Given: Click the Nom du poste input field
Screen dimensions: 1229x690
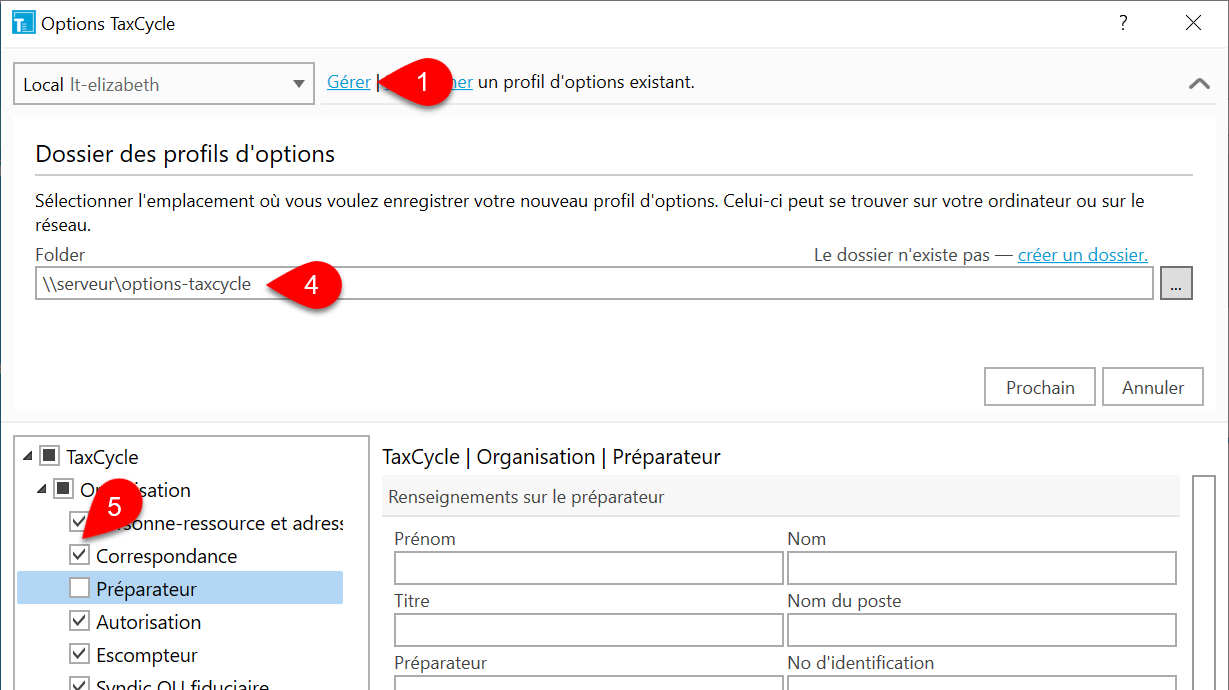Looking at the screenshot, I should [981, 630].
